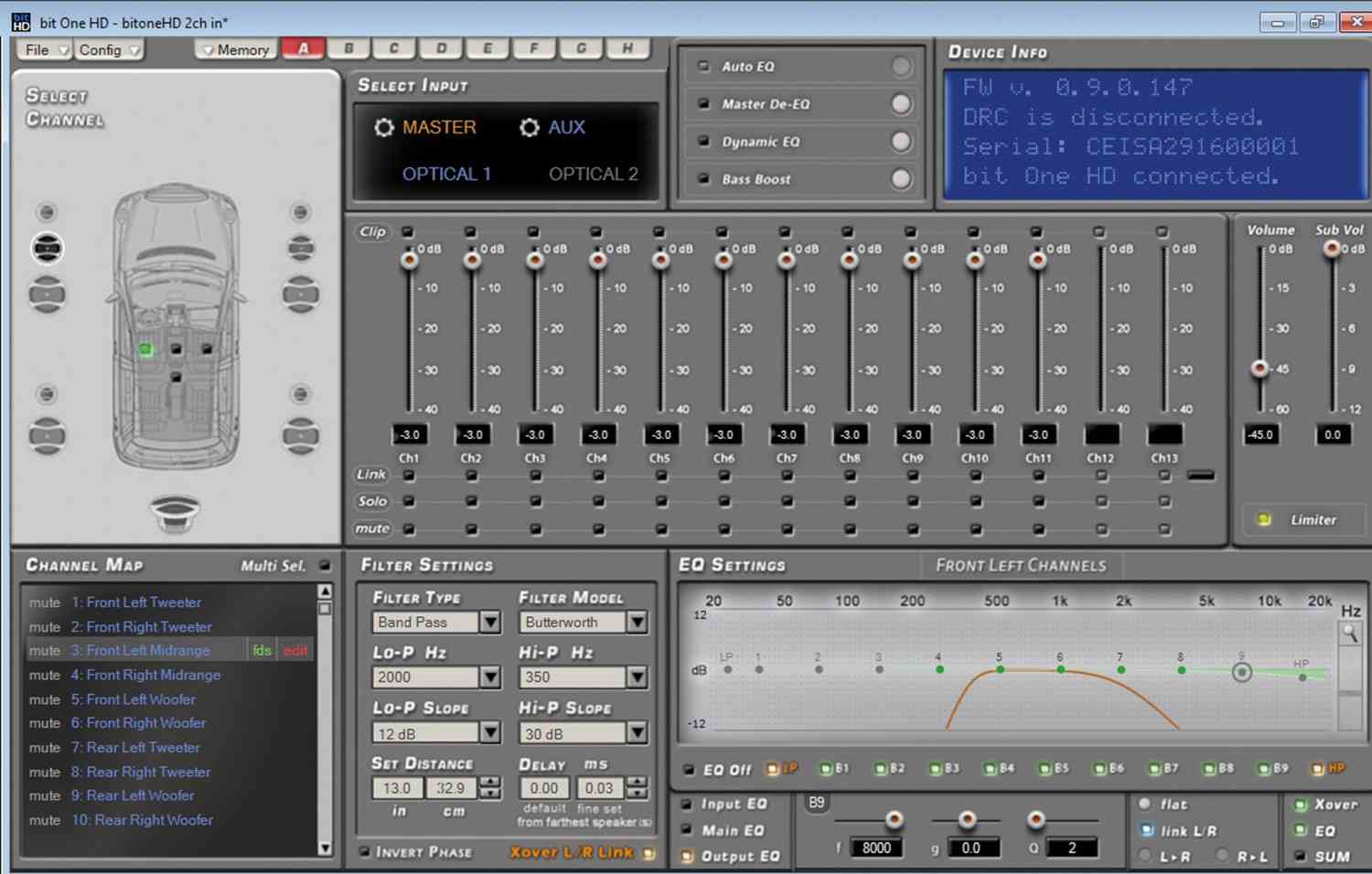Toggle the Dynamic EQ switch

tap(901, 142)
